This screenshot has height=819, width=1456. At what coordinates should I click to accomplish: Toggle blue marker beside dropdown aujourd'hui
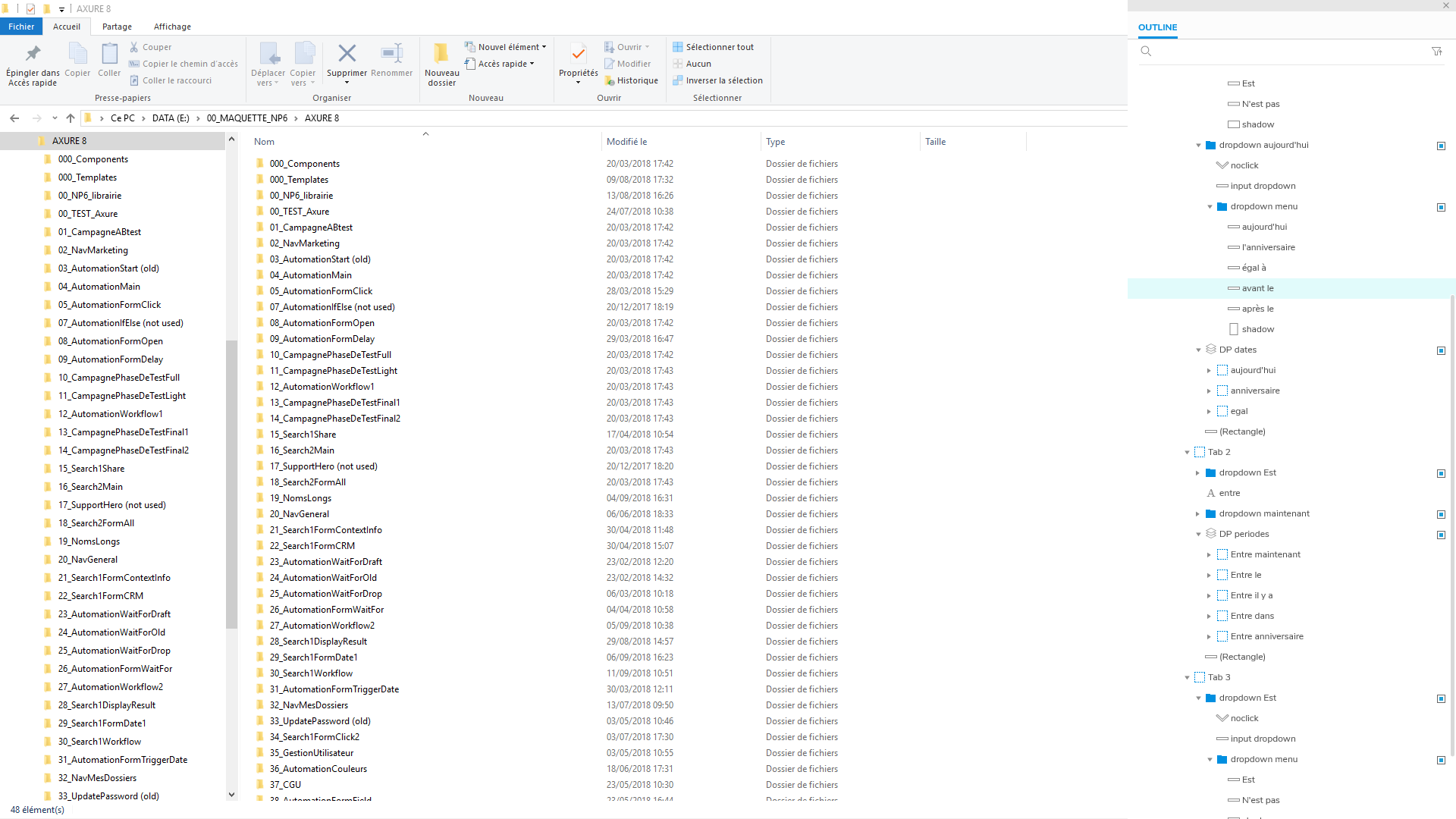pyautogui.click(x=1441, y=146)
